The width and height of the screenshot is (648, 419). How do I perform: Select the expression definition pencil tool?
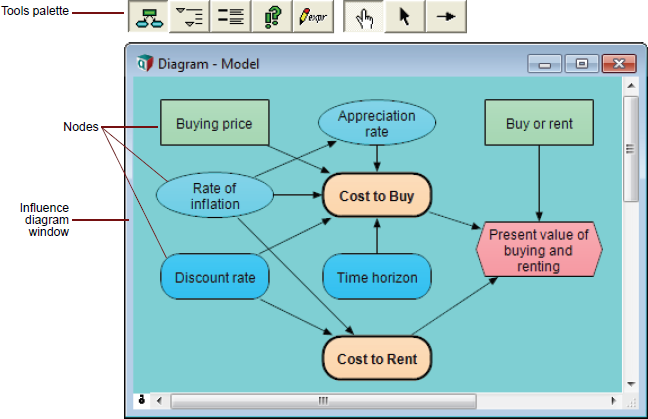point(313,16)
